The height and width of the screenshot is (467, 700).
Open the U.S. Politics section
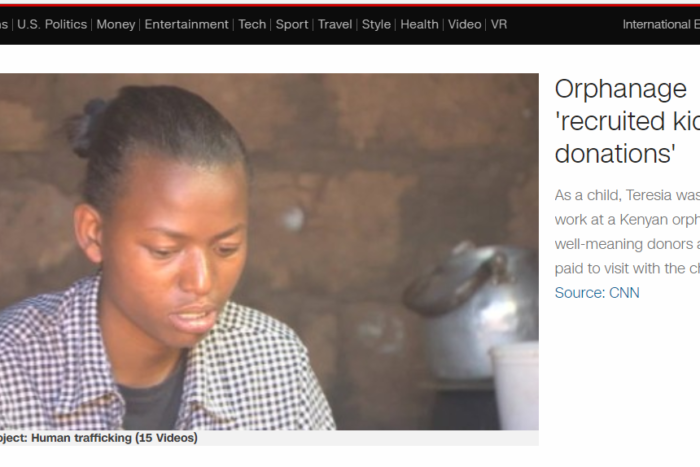click(52, 24)
